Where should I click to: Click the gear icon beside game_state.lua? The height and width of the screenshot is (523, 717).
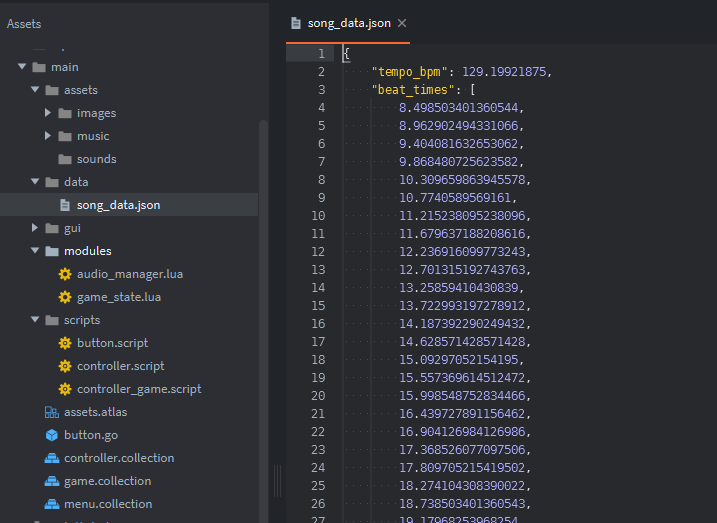tap(66, 297)
